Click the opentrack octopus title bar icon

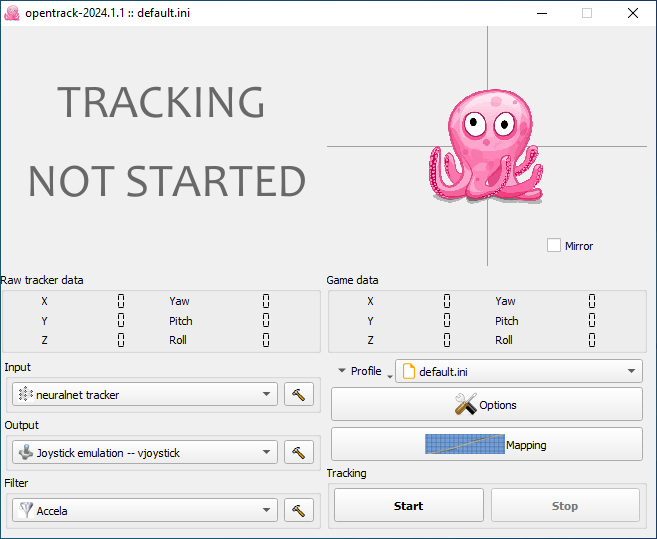pyautogui.click(x=12, y=13)
